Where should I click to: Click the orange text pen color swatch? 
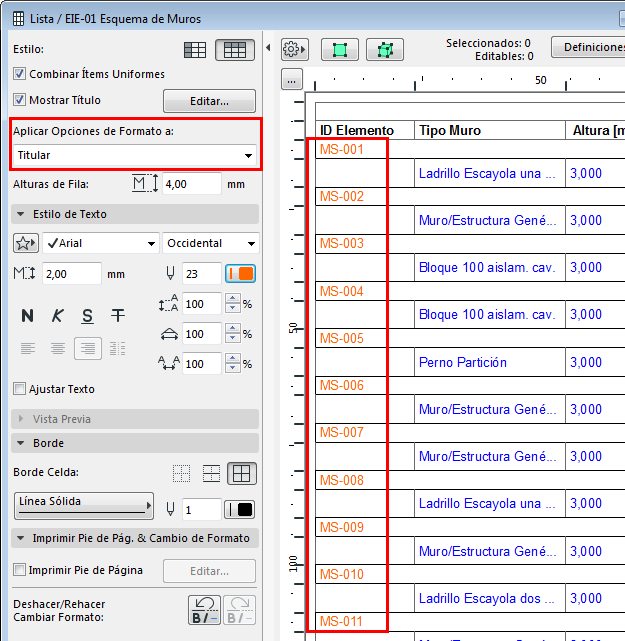coord(240,273)
